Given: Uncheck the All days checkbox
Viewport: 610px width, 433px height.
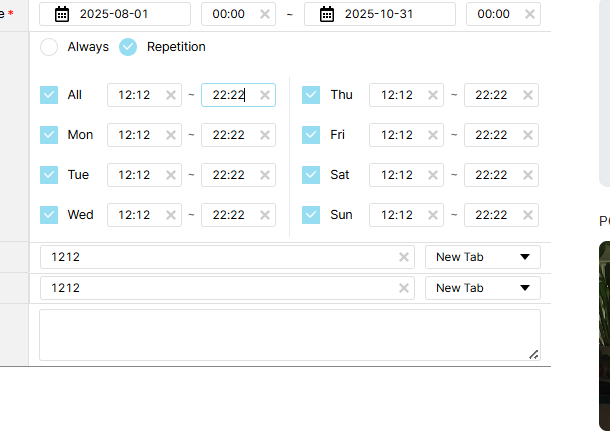Looking at the screenshot, I should 49,95.
